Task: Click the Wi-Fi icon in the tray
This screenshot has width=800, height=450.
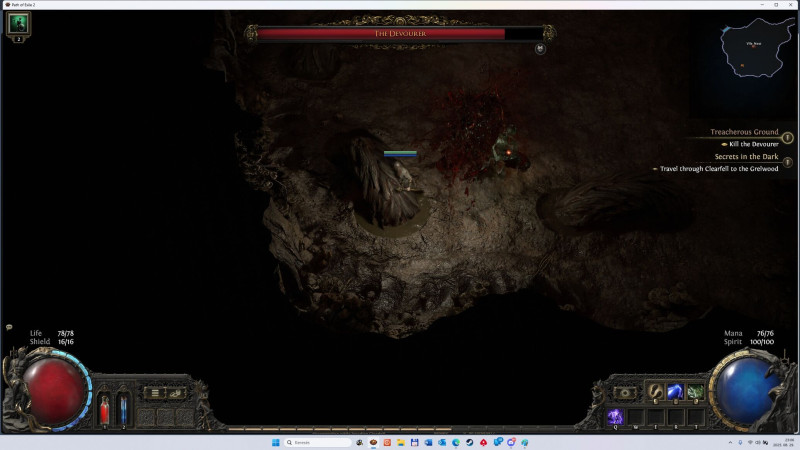Action: [x=750, y=442]
